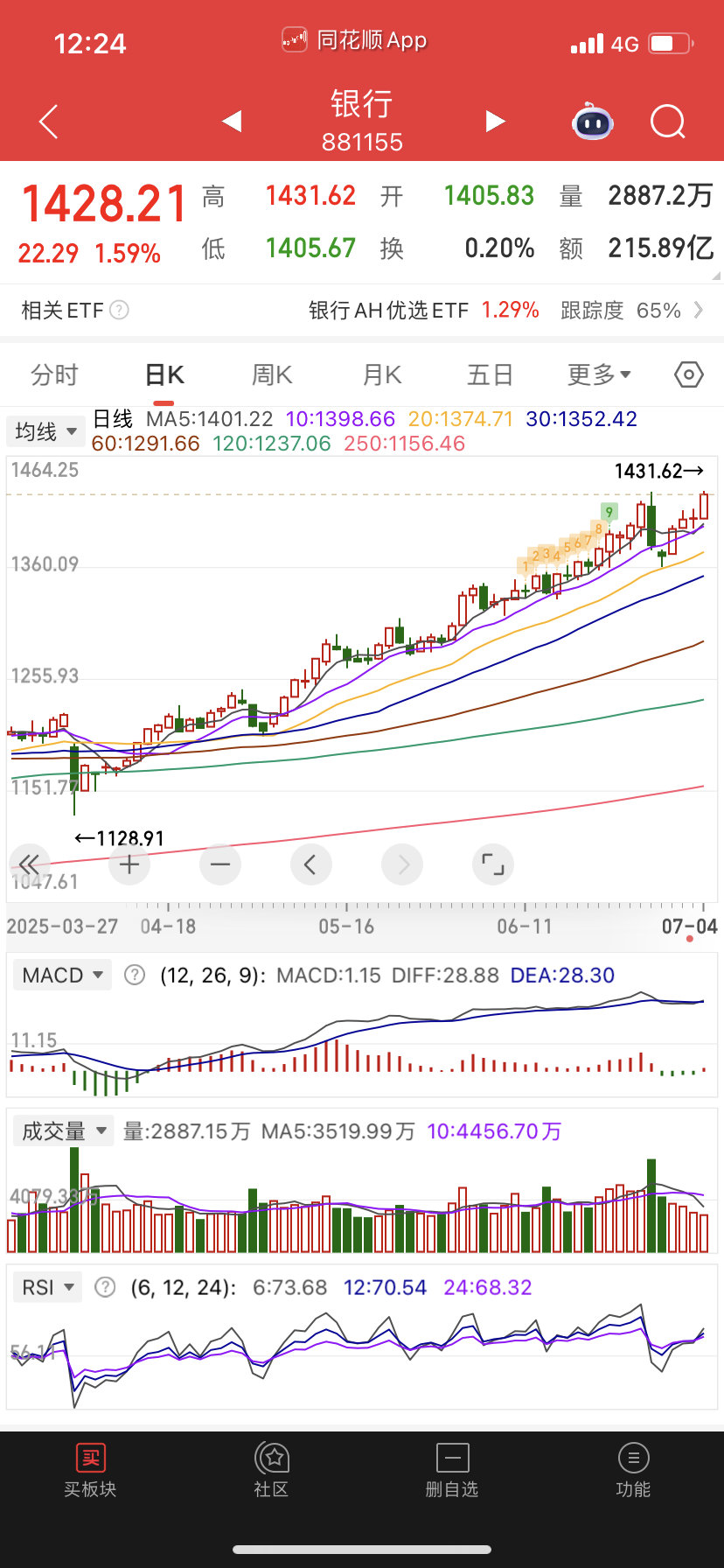The width and height of the screenshot is (724, 1568).
Task: Tap the 相关ETF label
Action: pos(62,310)
